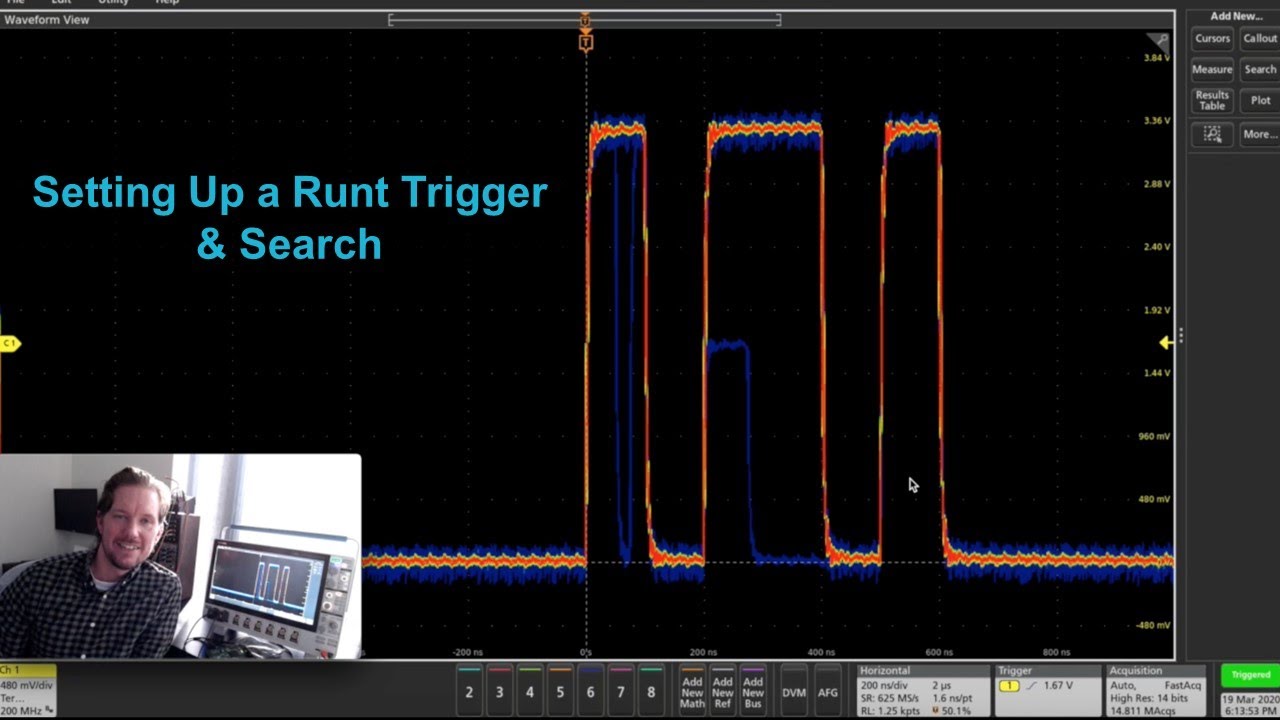Open the Measure button
The image size is (1280, 720).
[1212, 70]
